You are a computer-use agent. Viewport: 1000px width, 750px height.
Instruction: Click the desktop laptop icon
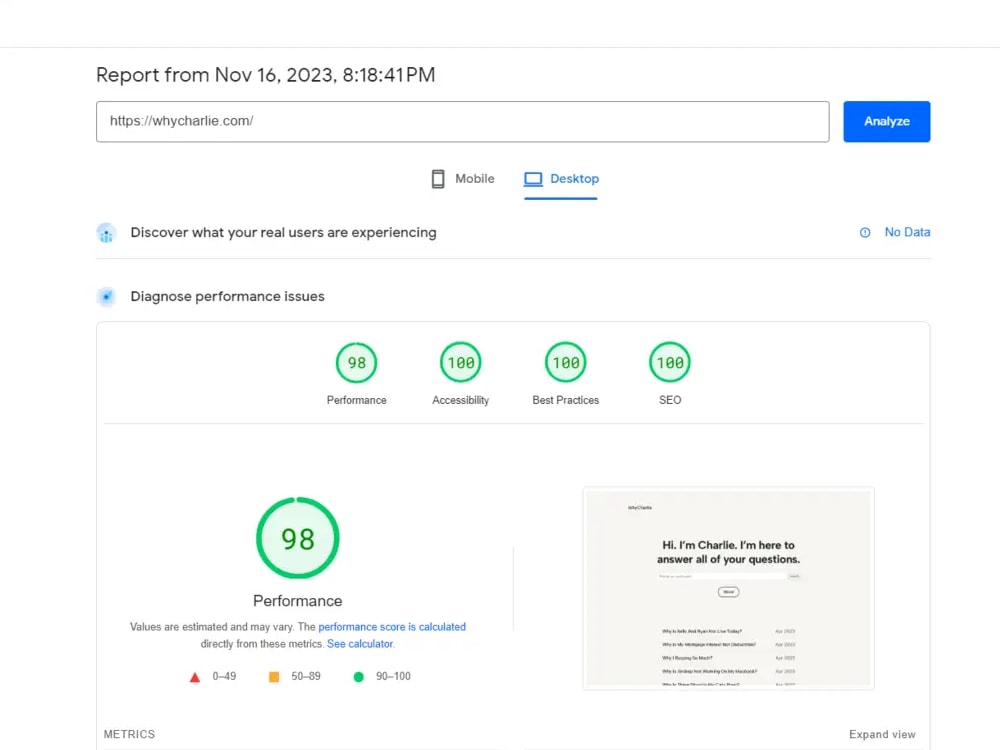click(x=533, y=179)
